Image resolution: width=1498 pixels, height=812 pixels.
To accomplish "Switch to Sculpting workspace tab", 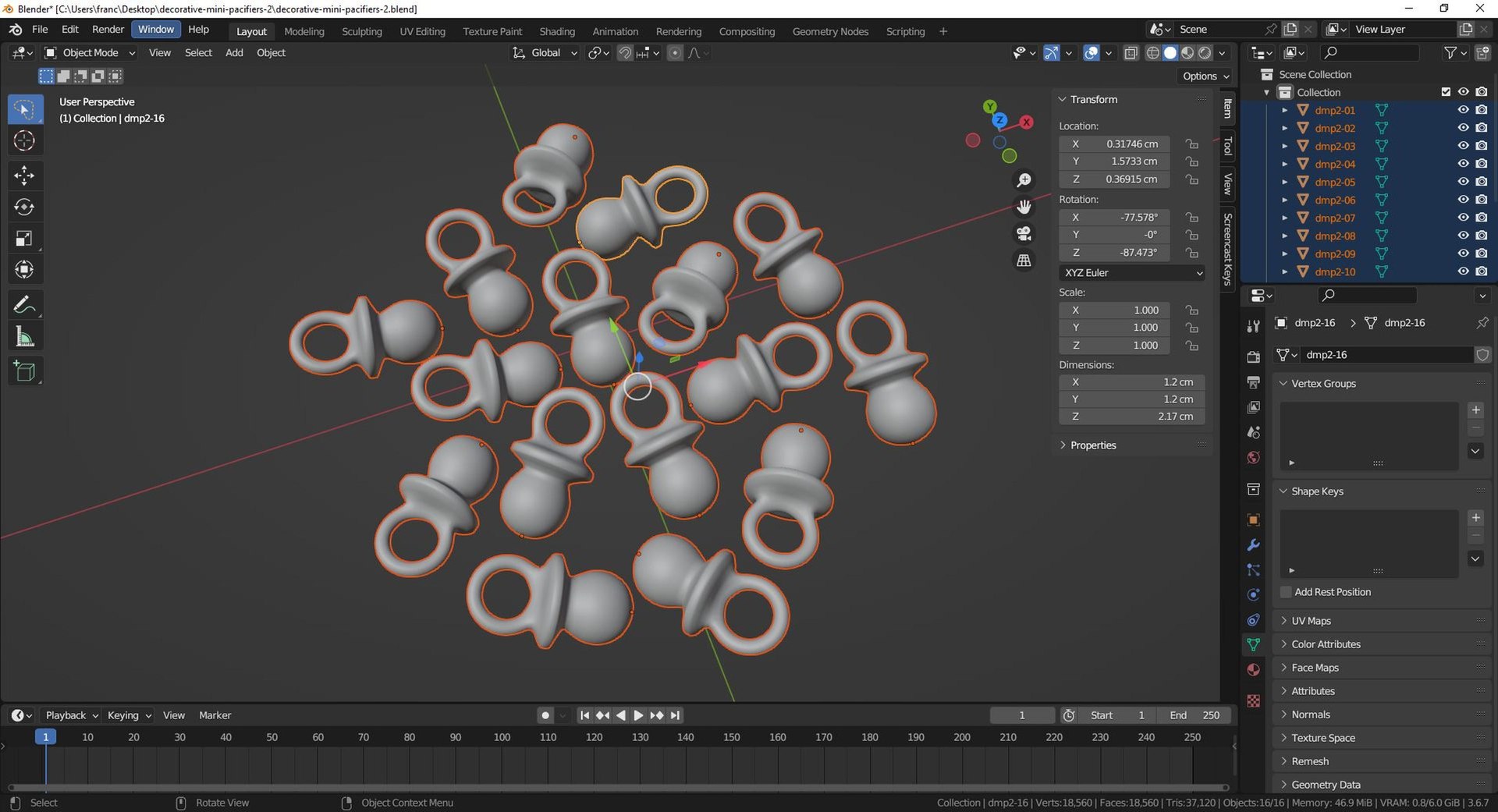I will [x=362, y=31].
